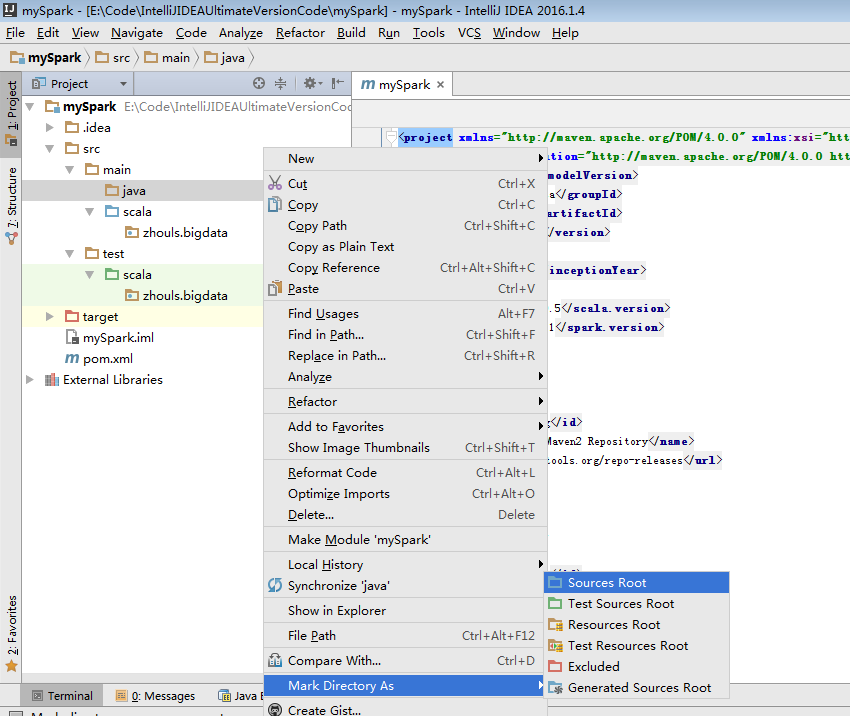Click the Scroll from Source target icon
Screen dimensions: 850x716
259,83
